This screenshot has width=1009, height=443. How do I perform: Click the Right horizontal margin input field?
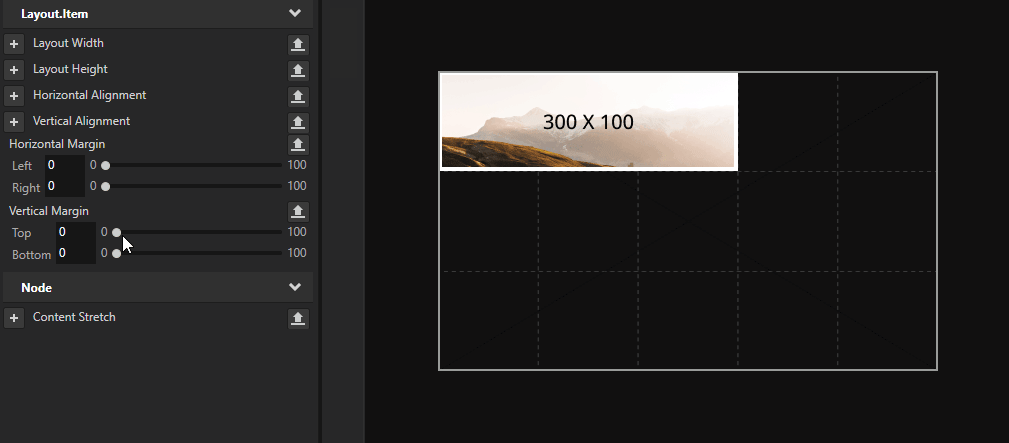pos(63,186)
